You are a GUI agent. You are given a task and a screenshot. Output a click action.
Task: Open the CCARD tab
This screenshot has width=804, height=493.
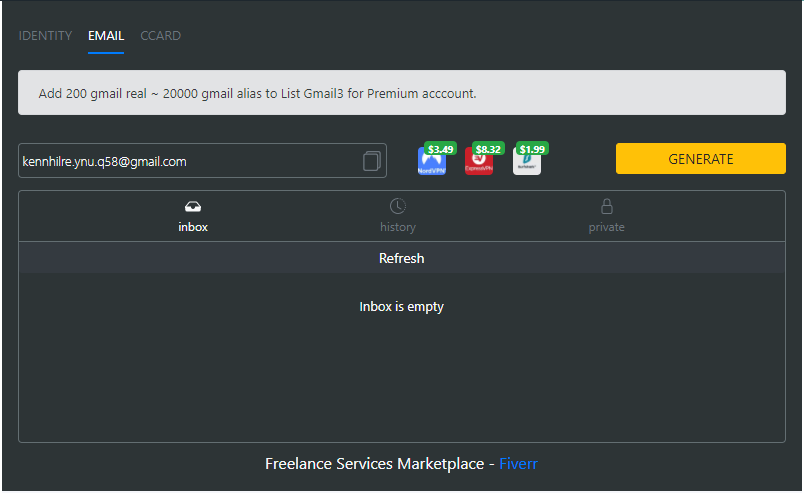[160, 36]
